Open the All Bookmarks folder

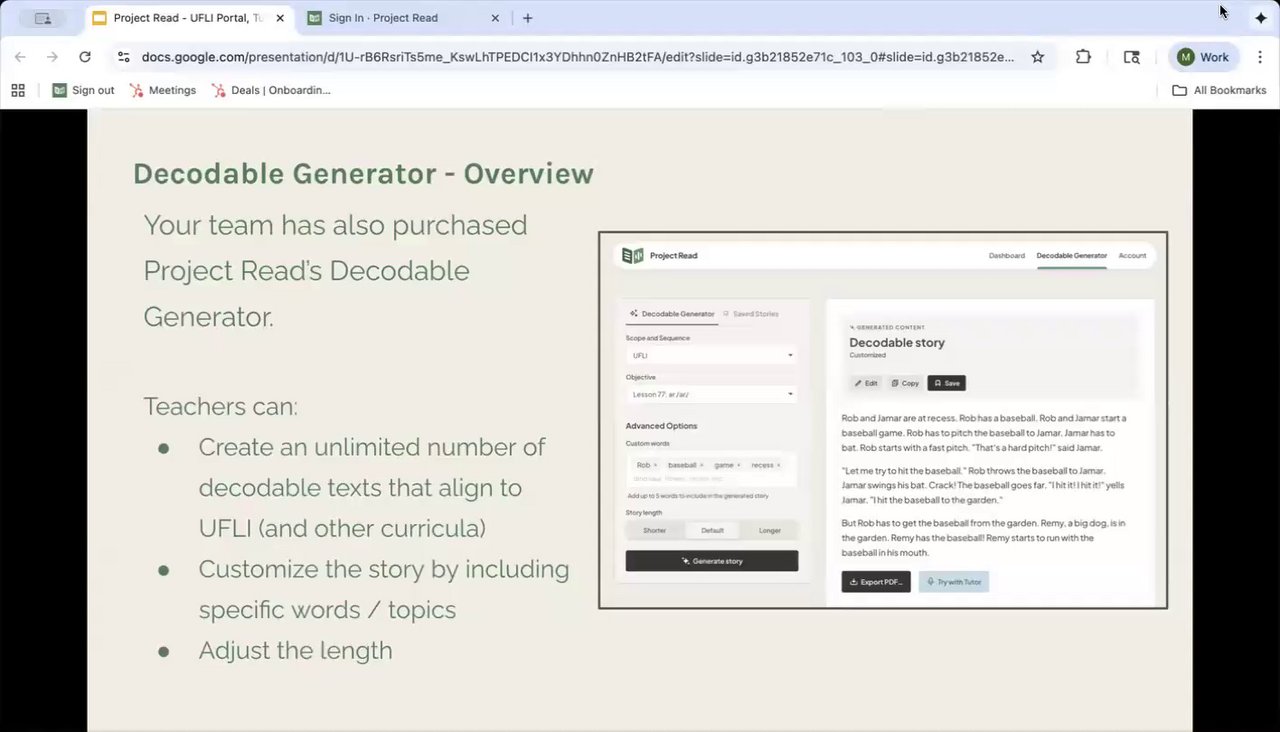(1219, 90)
